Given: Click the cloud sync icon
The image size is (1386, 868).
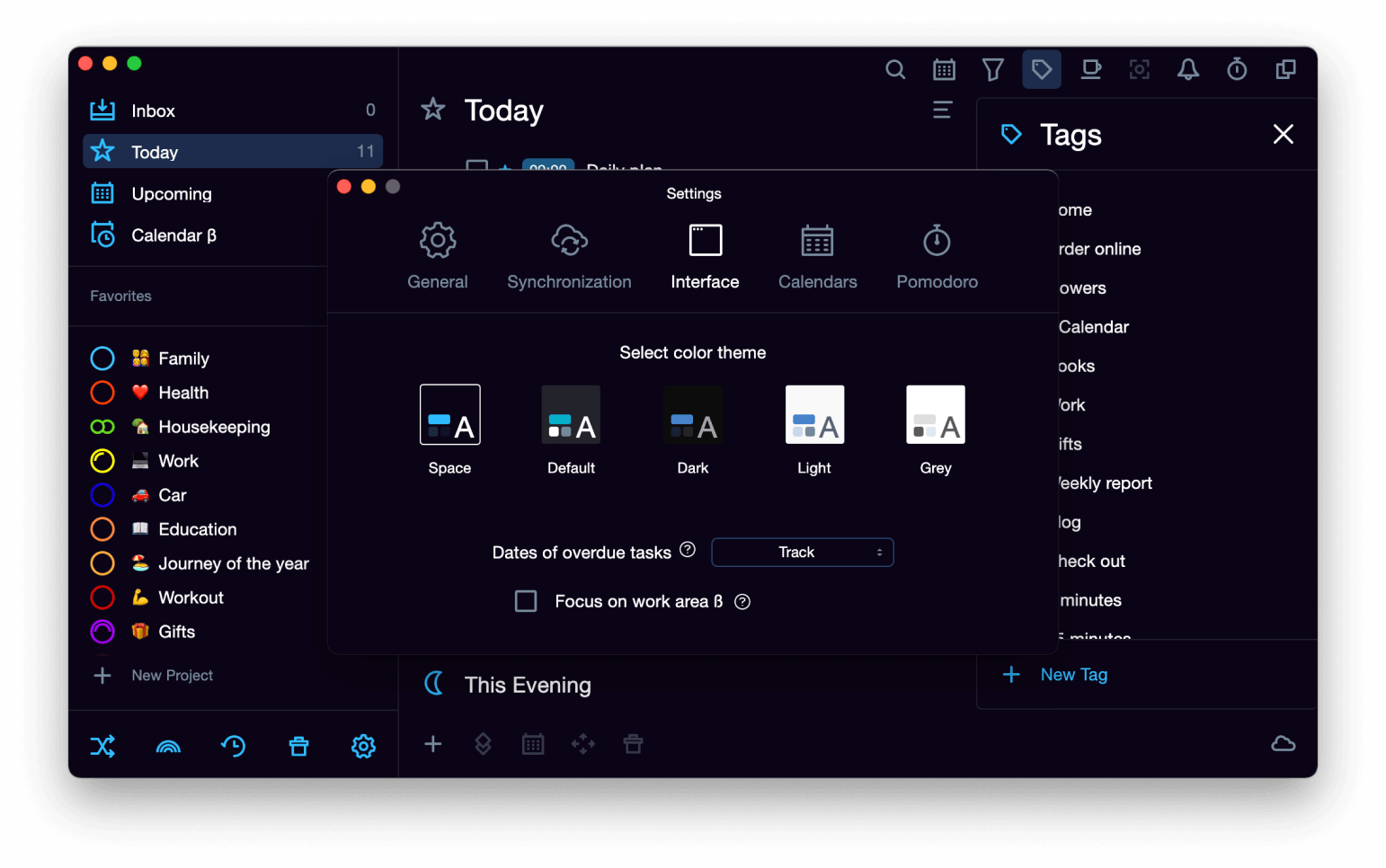Looking at the screenshot, I should [1283, 744].
